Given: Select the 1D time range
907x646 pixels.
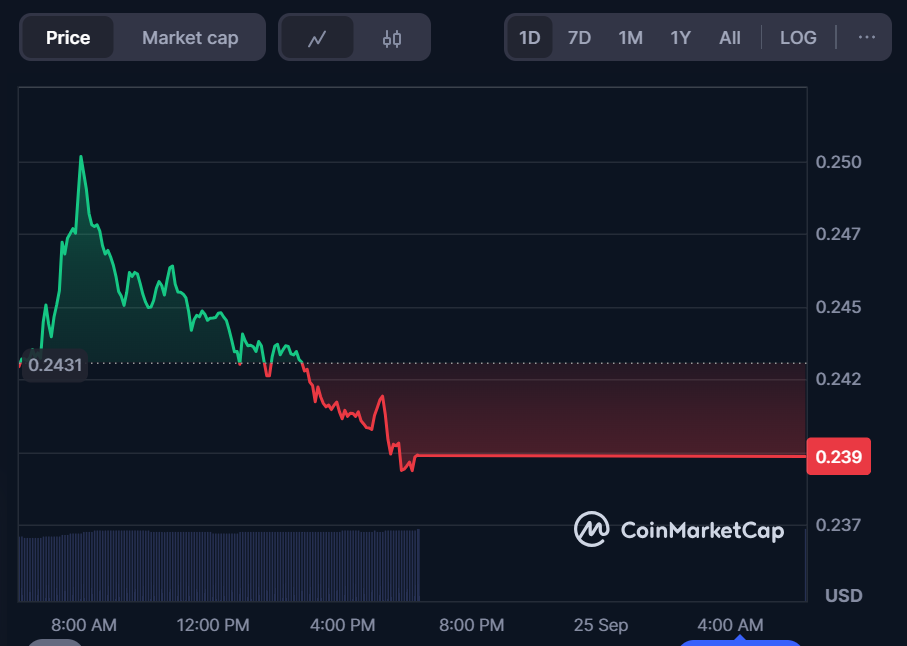Looking at the screenshot, I should tap(529, 38).
